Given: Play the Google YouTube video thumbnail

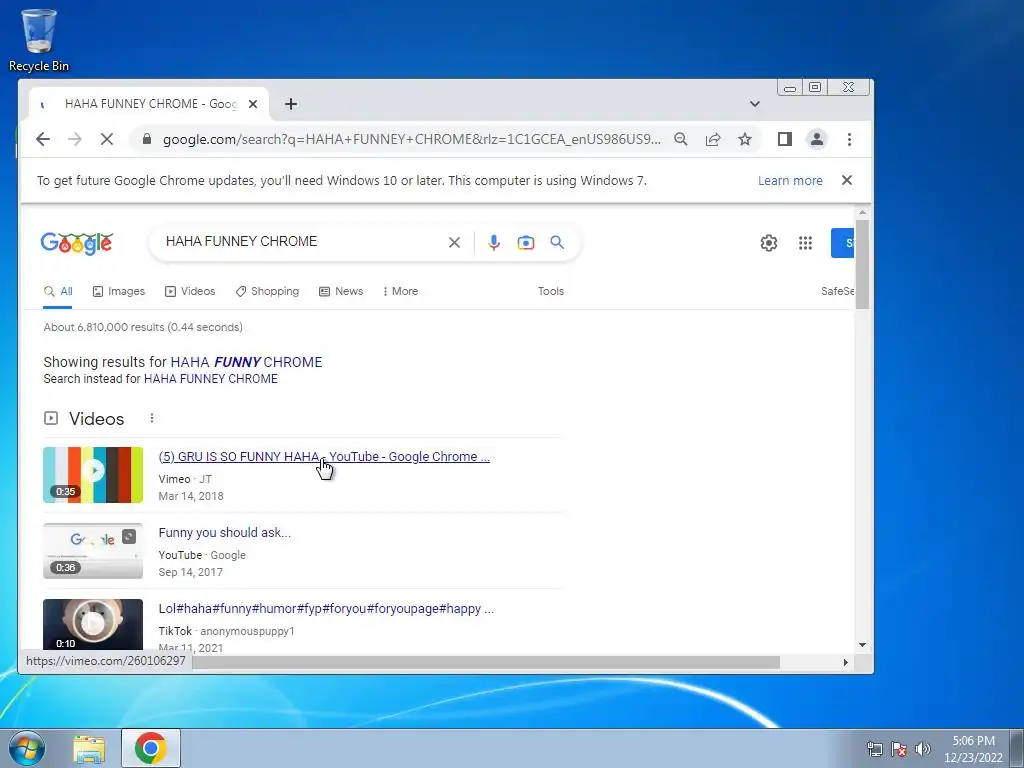Looking at the screenshot, I should (93, 551).
